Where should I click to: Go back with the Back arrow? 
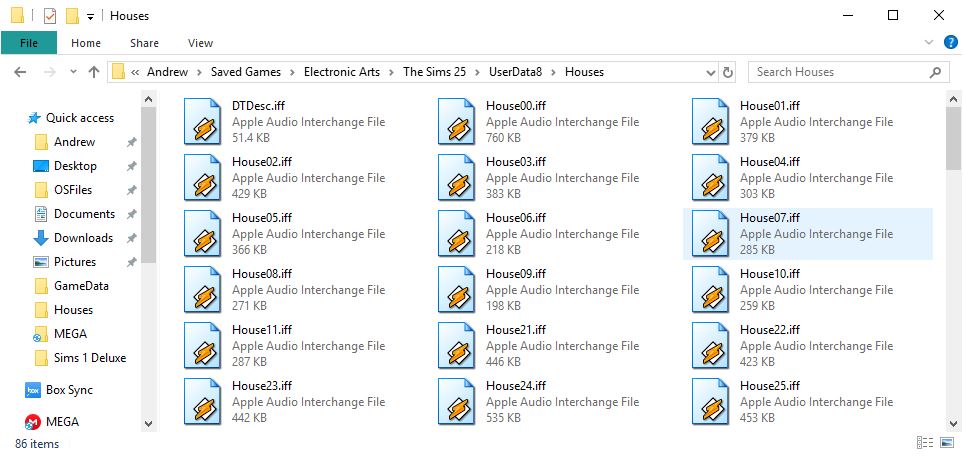20,72
